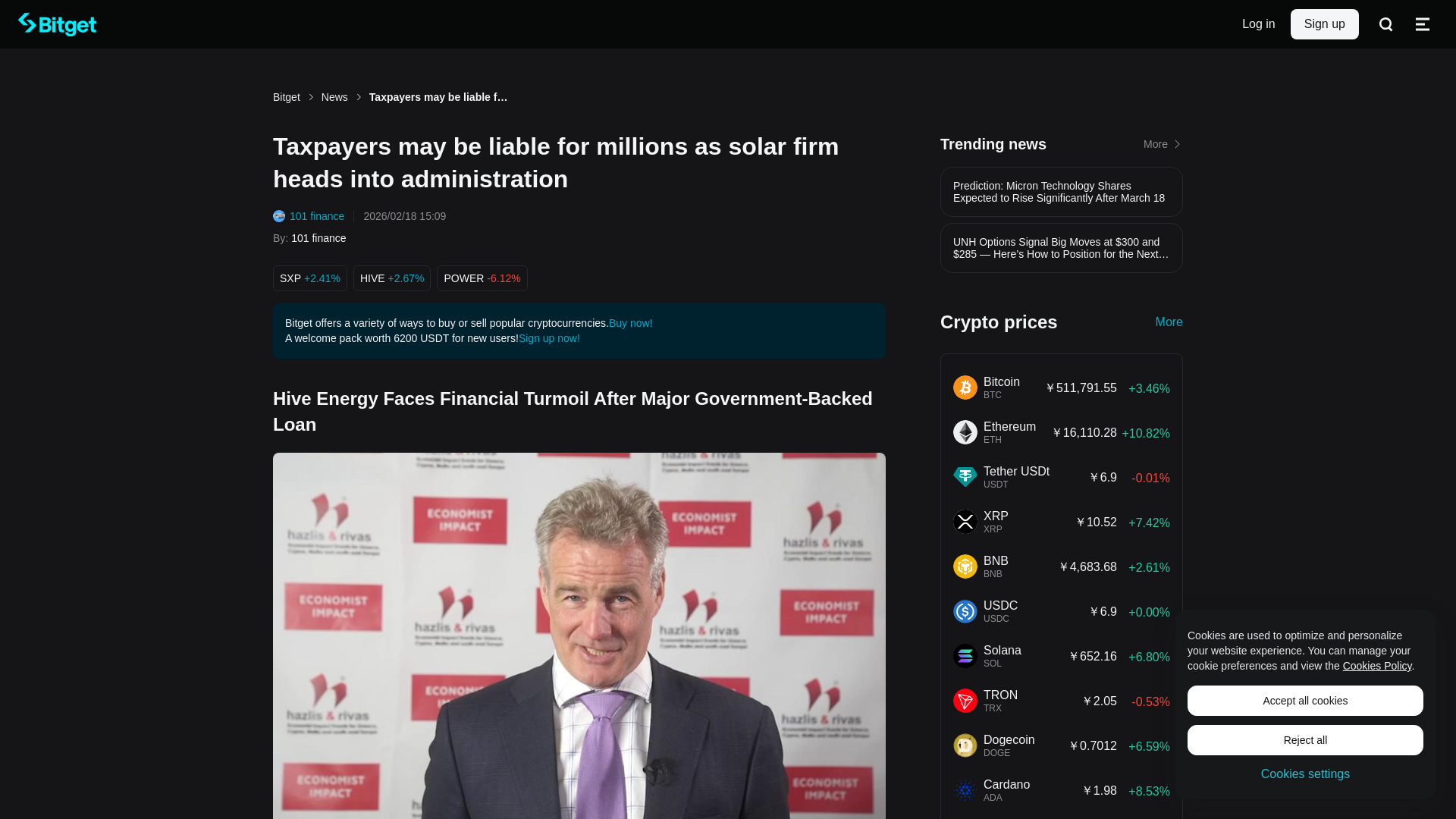The image size is (1456, 819).
Task: Open the article photo thumbnail
Action: click(579, 635)
